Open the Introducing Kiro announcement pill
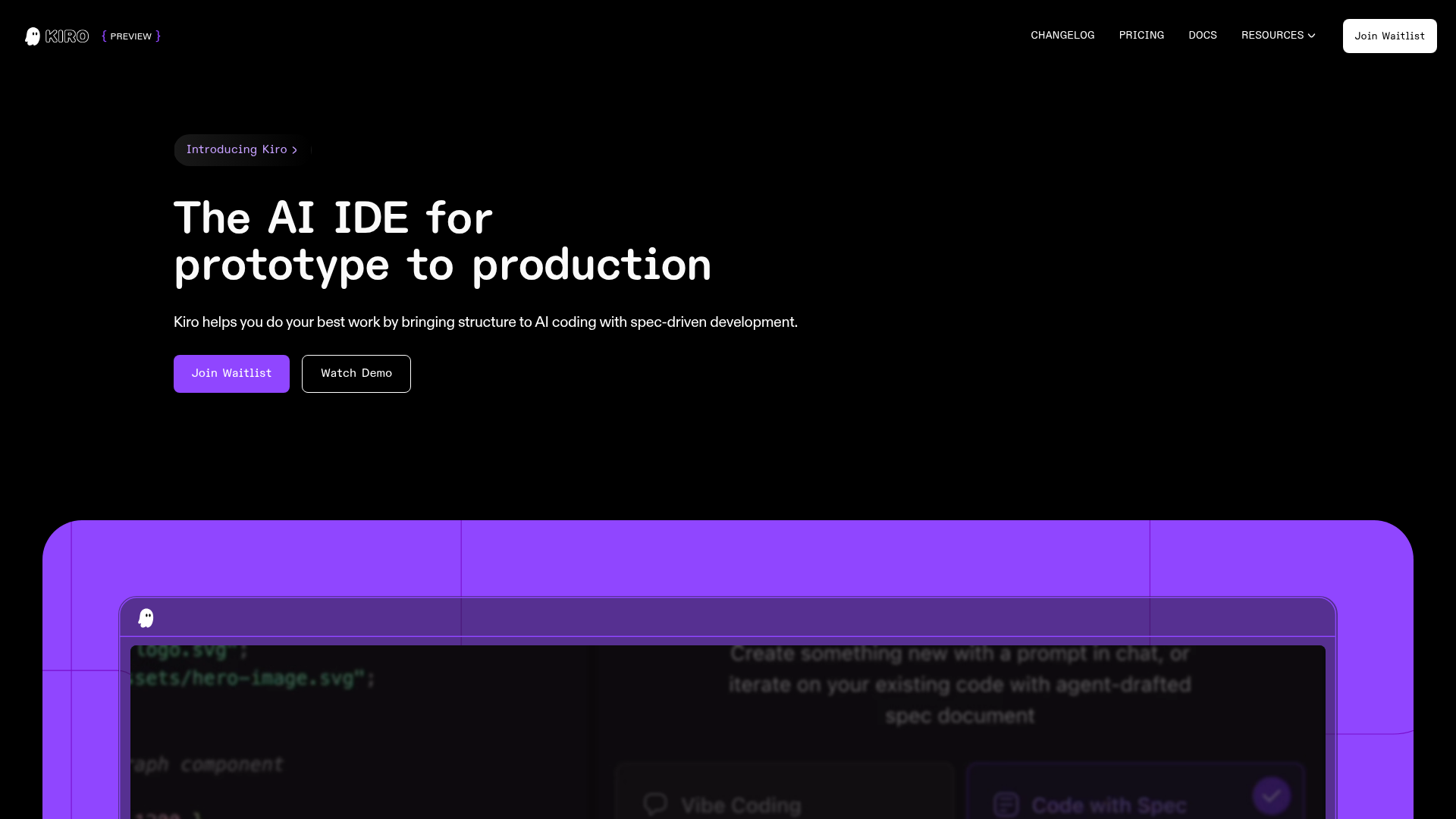The image size is (1456, 819). (x=236, y=150)
